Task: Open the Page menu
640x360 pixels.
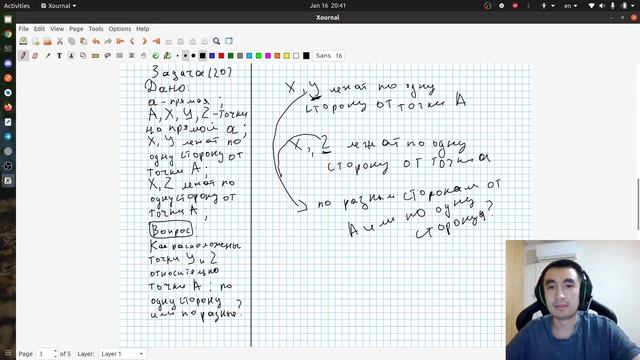Action: (76, 29)
